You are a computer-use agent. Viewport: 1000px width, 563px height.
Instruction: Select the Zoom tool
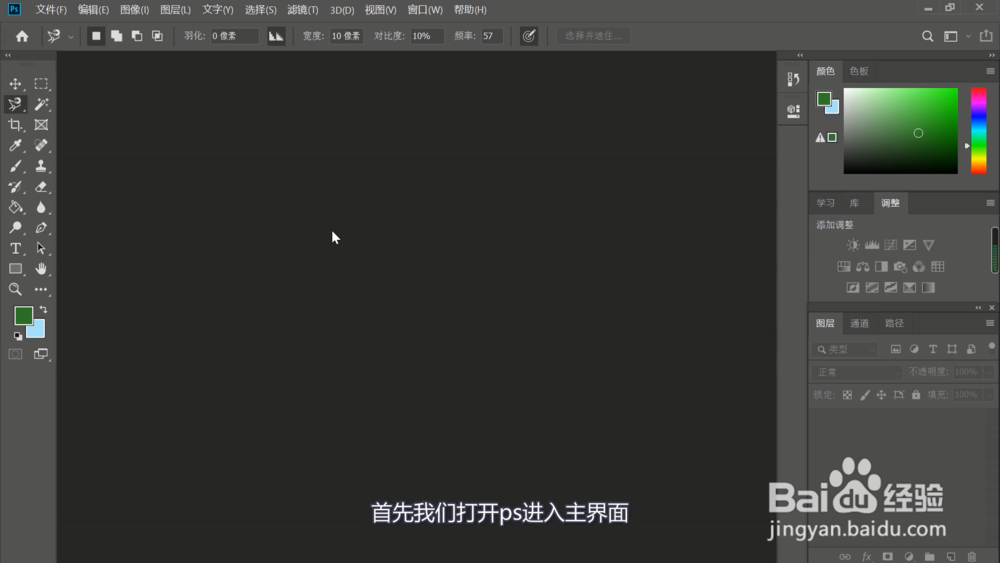coord(15,289)
